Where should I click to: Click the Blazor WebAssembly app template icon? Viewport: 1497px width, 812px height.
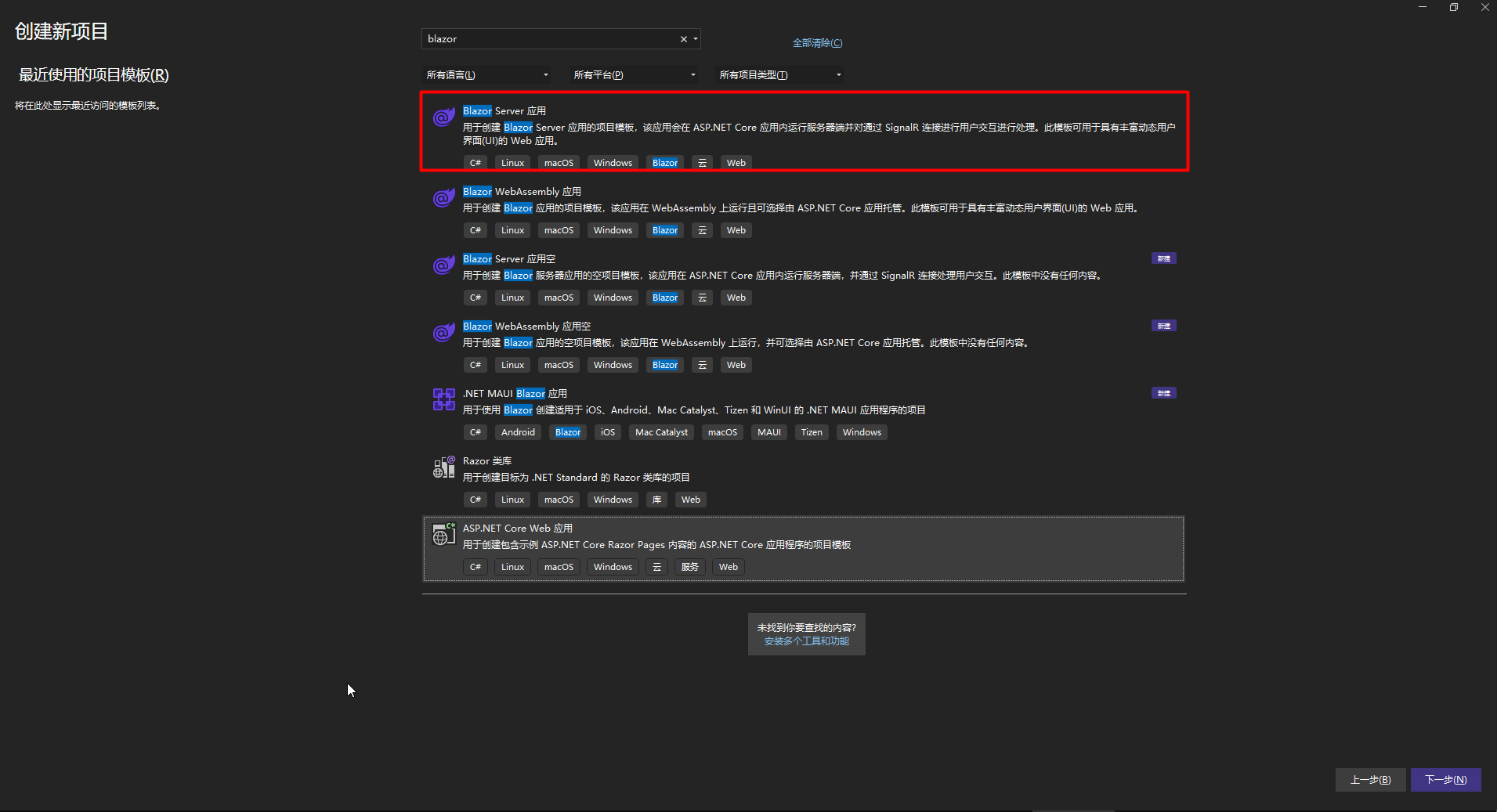(x=444, y=198)
